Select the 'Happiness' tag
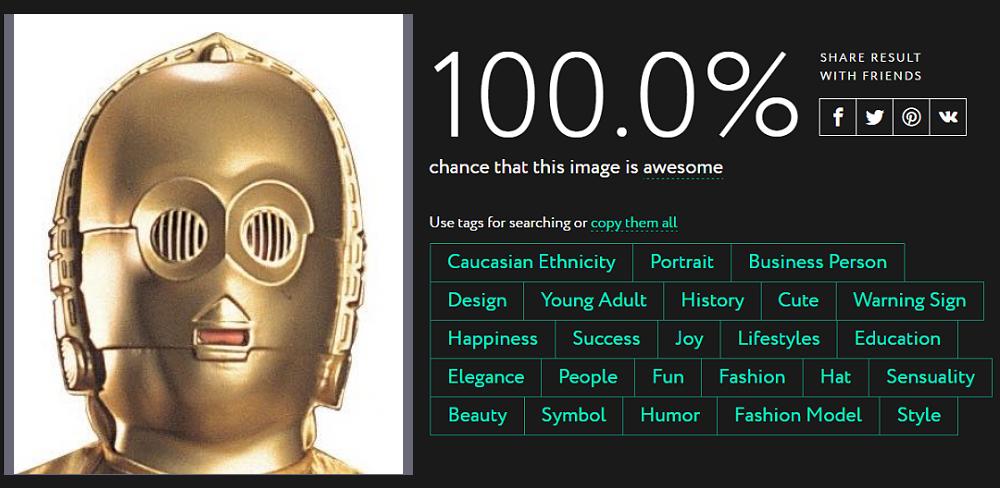The image size is (1000, 488). [492, 338]
